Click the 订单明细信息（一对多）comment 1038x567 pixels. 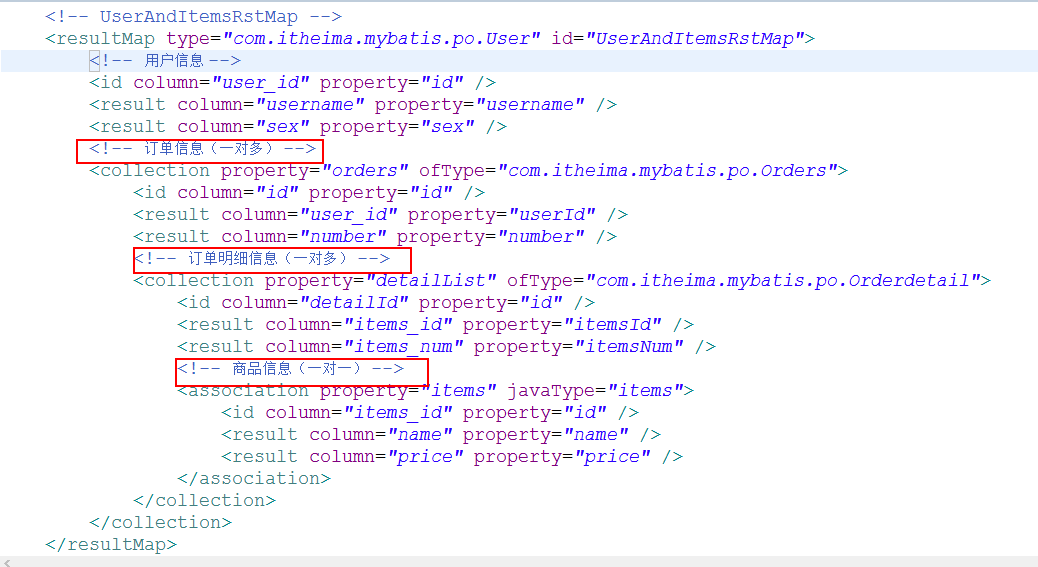click(x=262, y=259)
